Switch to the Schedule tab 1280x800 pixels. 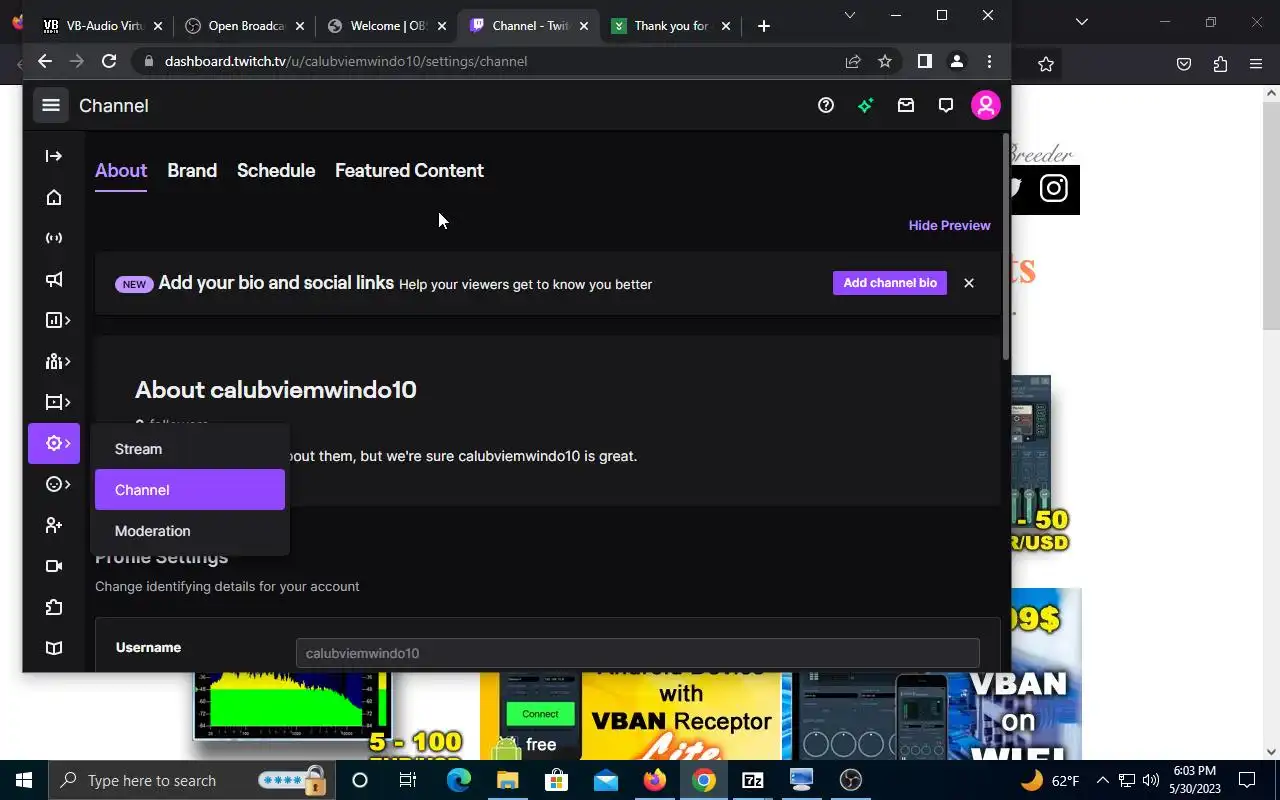[276, 171]
